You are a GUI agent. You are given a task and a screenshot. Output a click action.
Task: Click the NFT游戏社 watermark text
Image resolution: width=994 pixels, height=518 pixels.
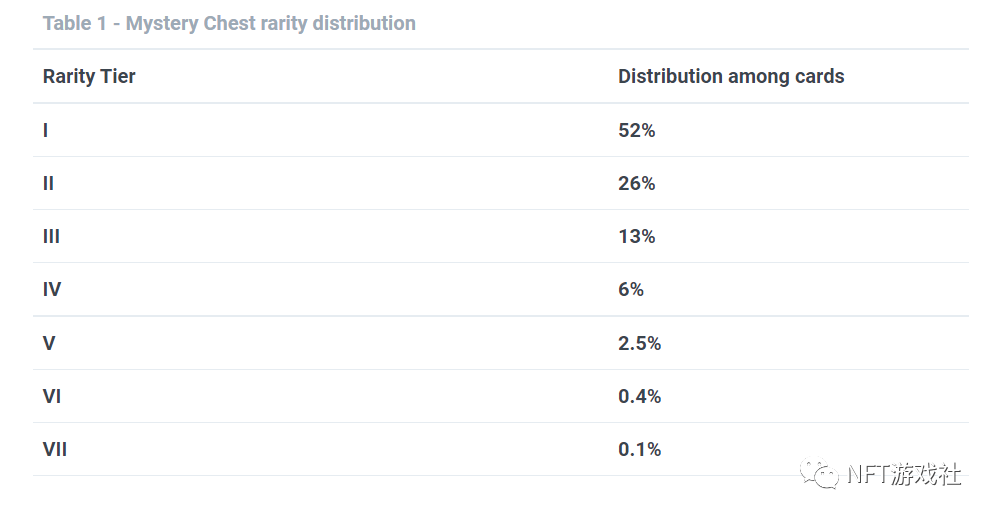tap(904, 474)
